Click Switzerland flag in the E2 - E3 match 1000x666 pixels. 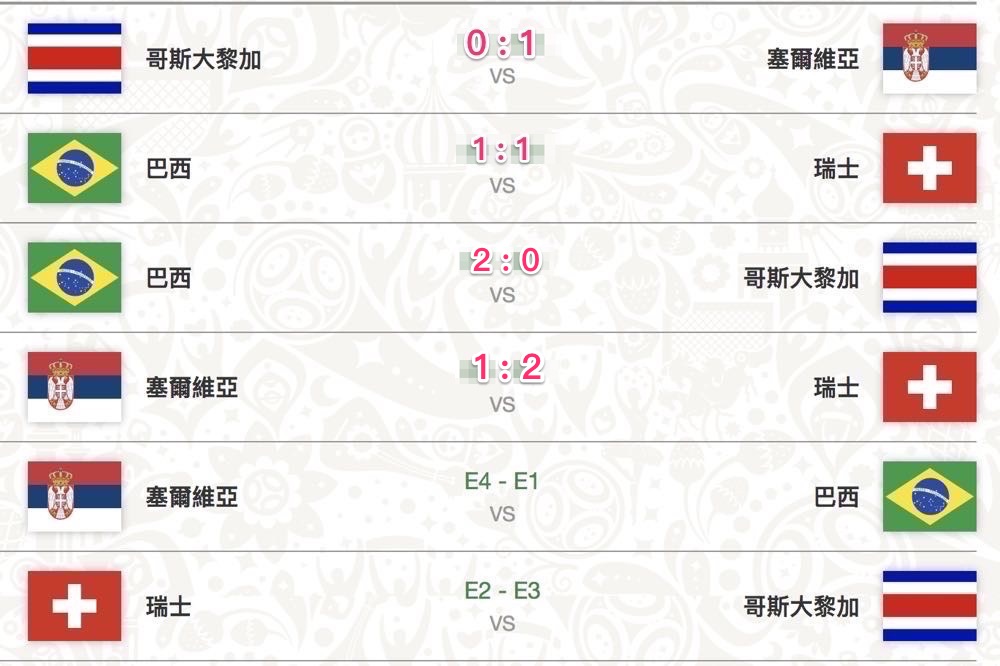tap(75, 606)
